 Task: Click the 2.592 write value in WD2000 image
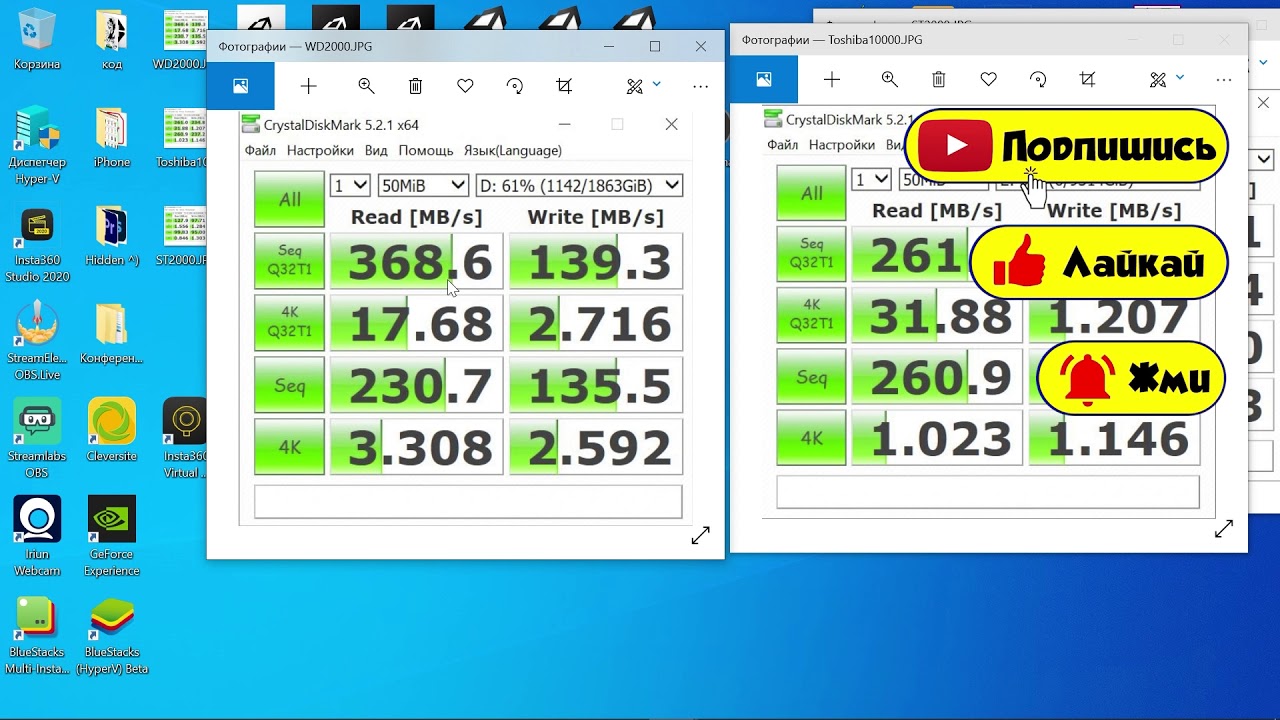tap(596, 447)
